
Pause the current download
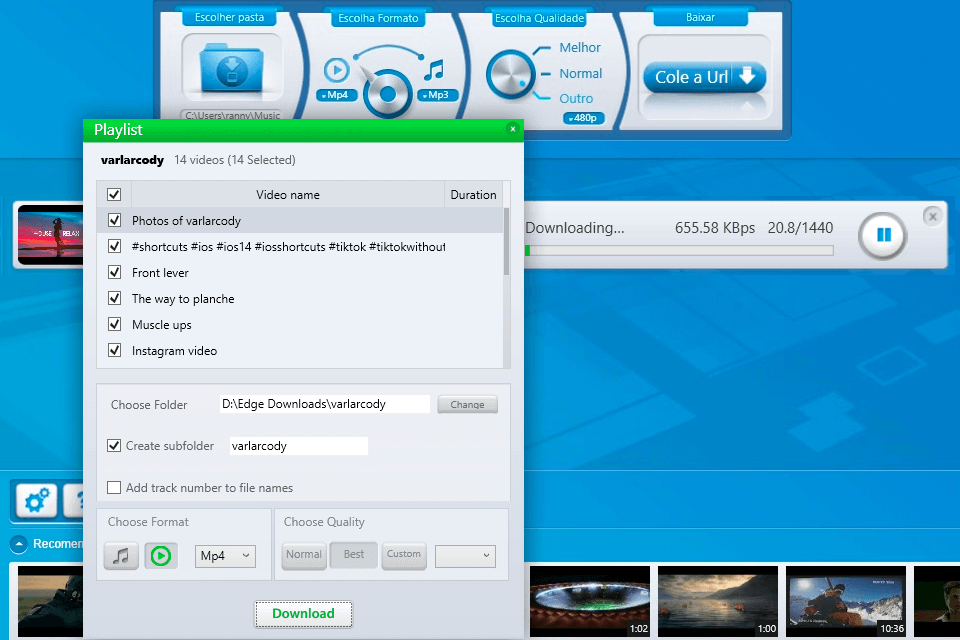(x=883, y=235)
